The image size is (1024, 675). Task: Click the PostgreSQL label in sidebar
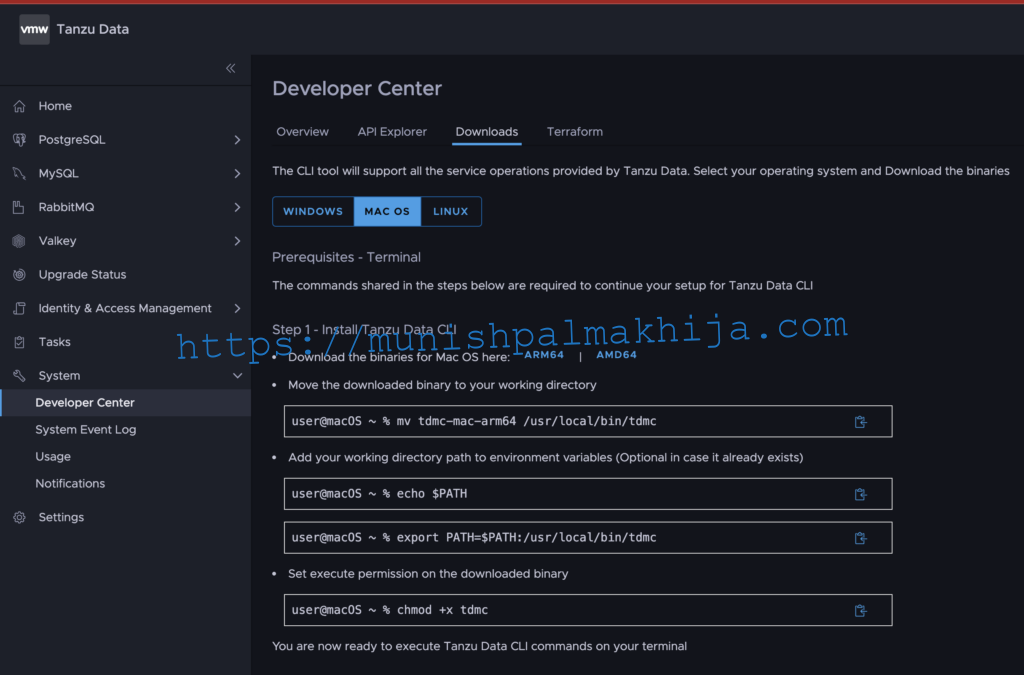(x=72, y=140)
